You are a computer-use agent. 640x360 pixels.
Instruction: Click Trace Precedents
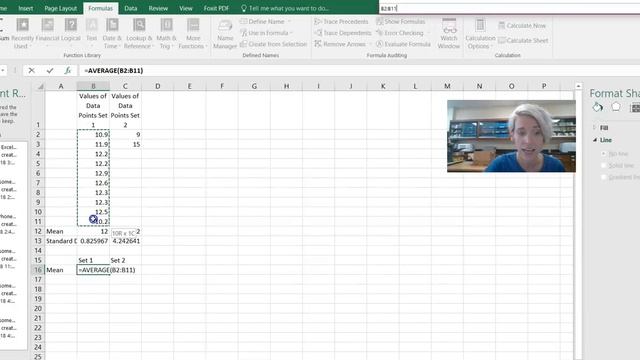(x=341, y=22)
